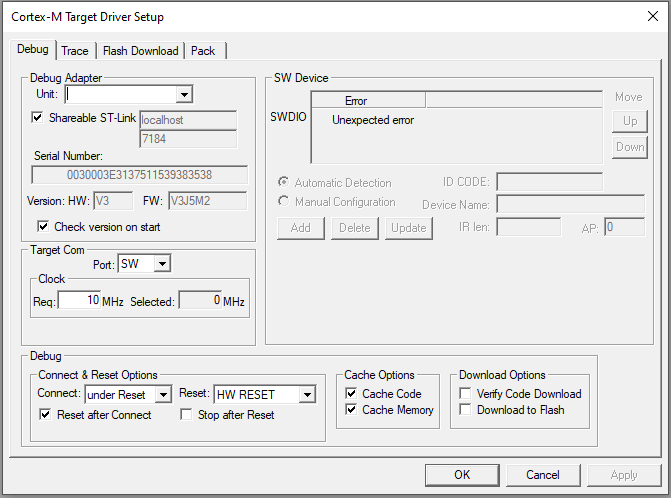Click the Cancel button
The height and width of the screenshot is (498, 671).
pyautogui.click(x=543, y=475)
